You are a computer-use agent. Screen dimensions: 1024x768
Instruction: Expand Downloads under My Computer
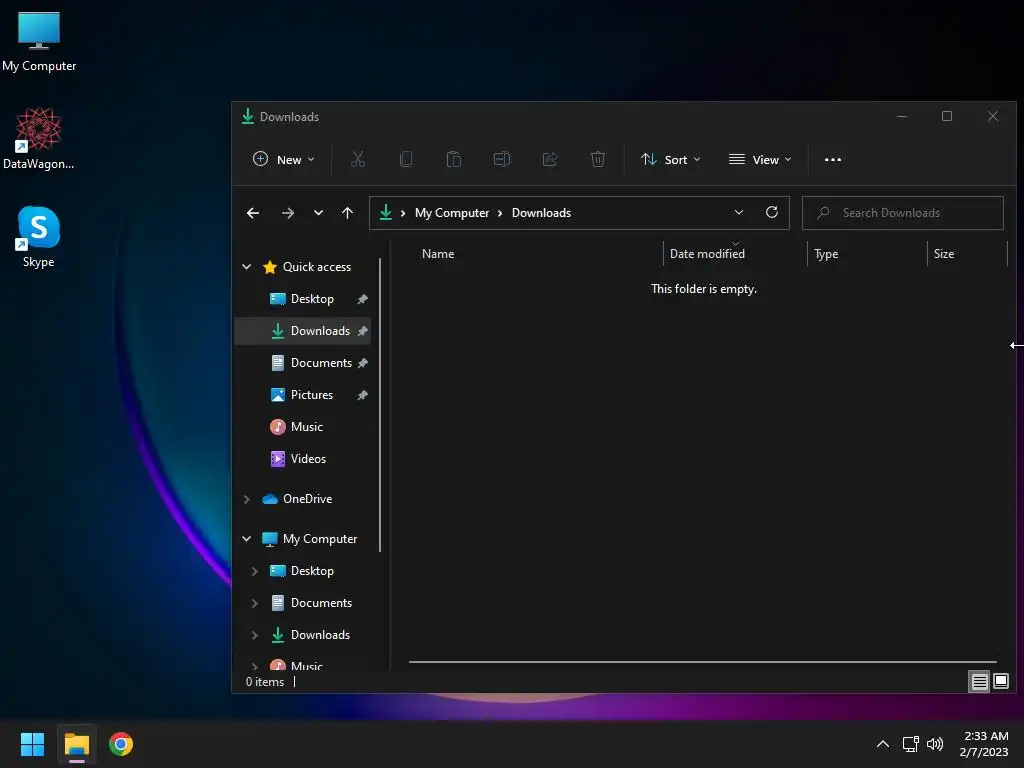[x=255, y=635]
